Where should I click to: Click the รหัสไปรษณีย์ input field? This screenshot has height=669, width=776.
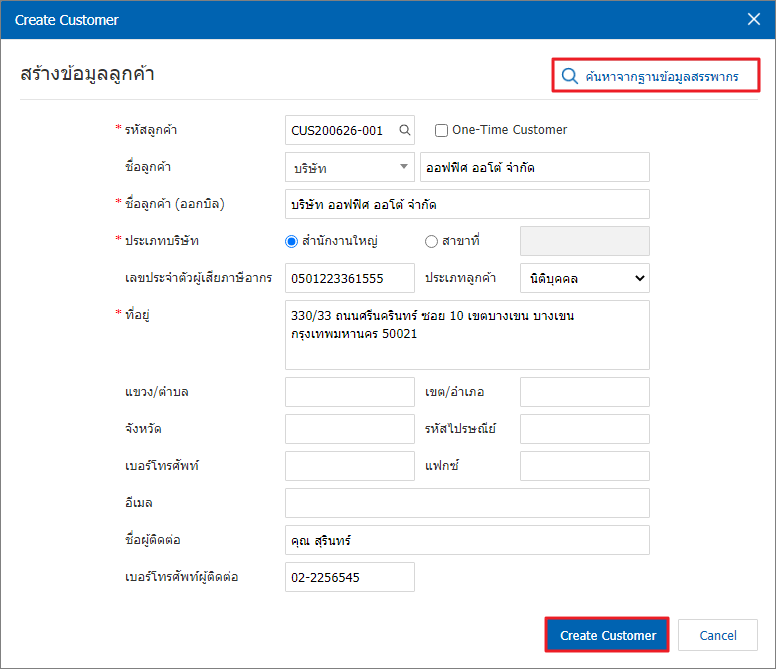(584, 429)
